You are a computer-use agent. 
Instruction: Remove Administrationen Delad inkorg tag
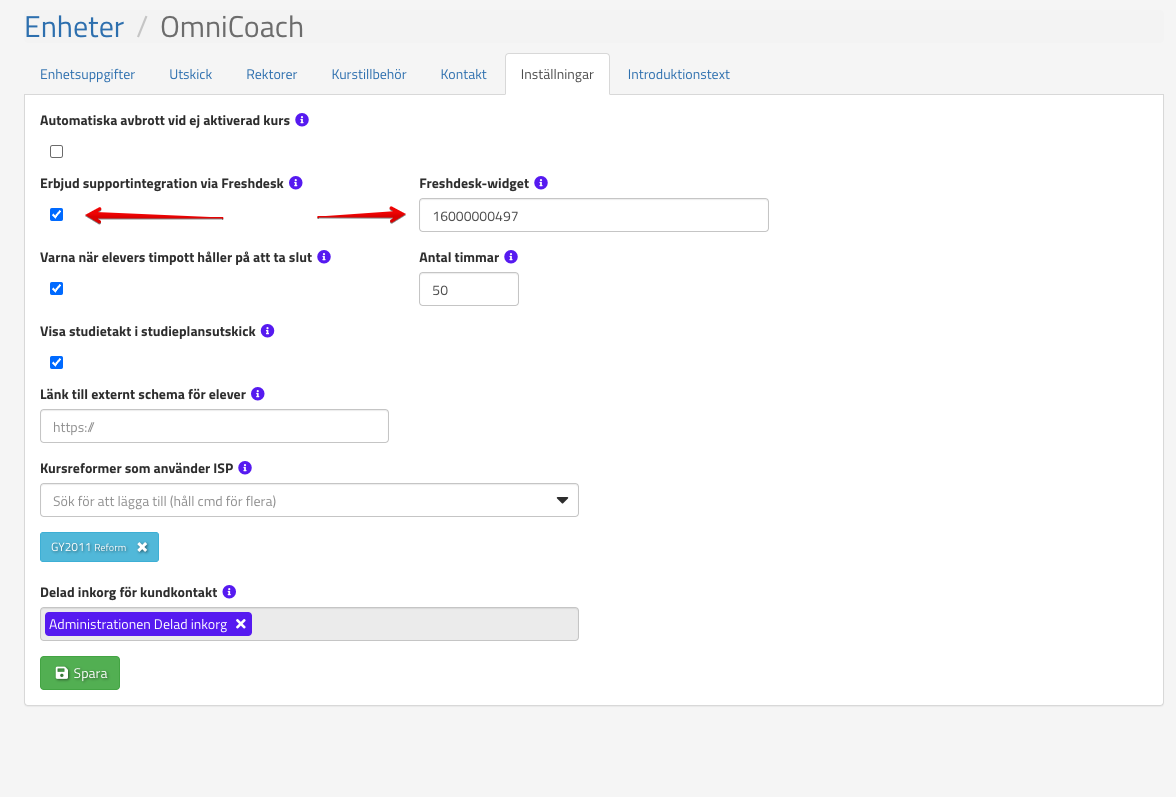coord(240,624)
